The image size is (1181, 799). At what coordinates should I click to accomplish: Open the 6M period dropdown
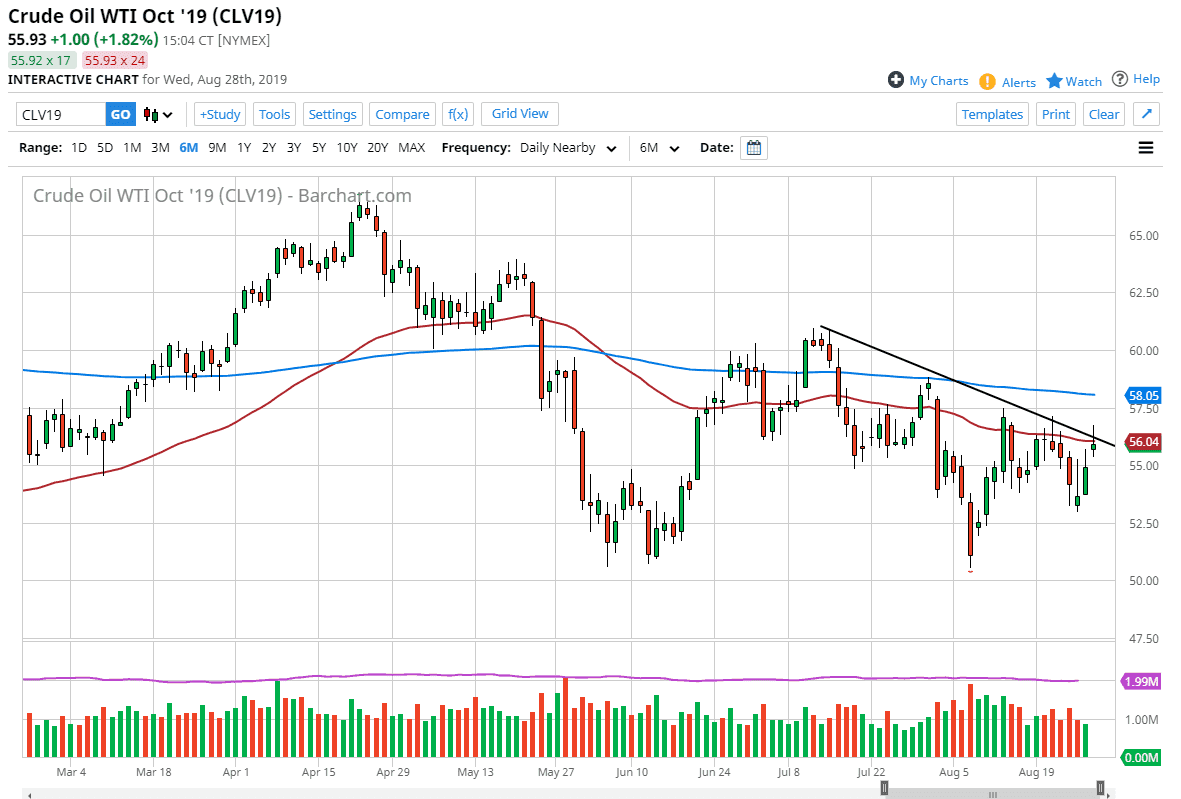coord(660,147)
